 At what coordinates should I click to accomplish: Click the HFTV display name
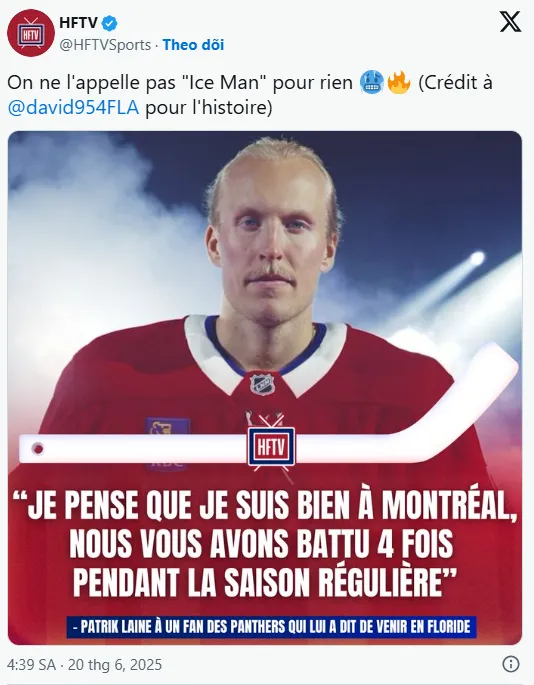[78, 23]
